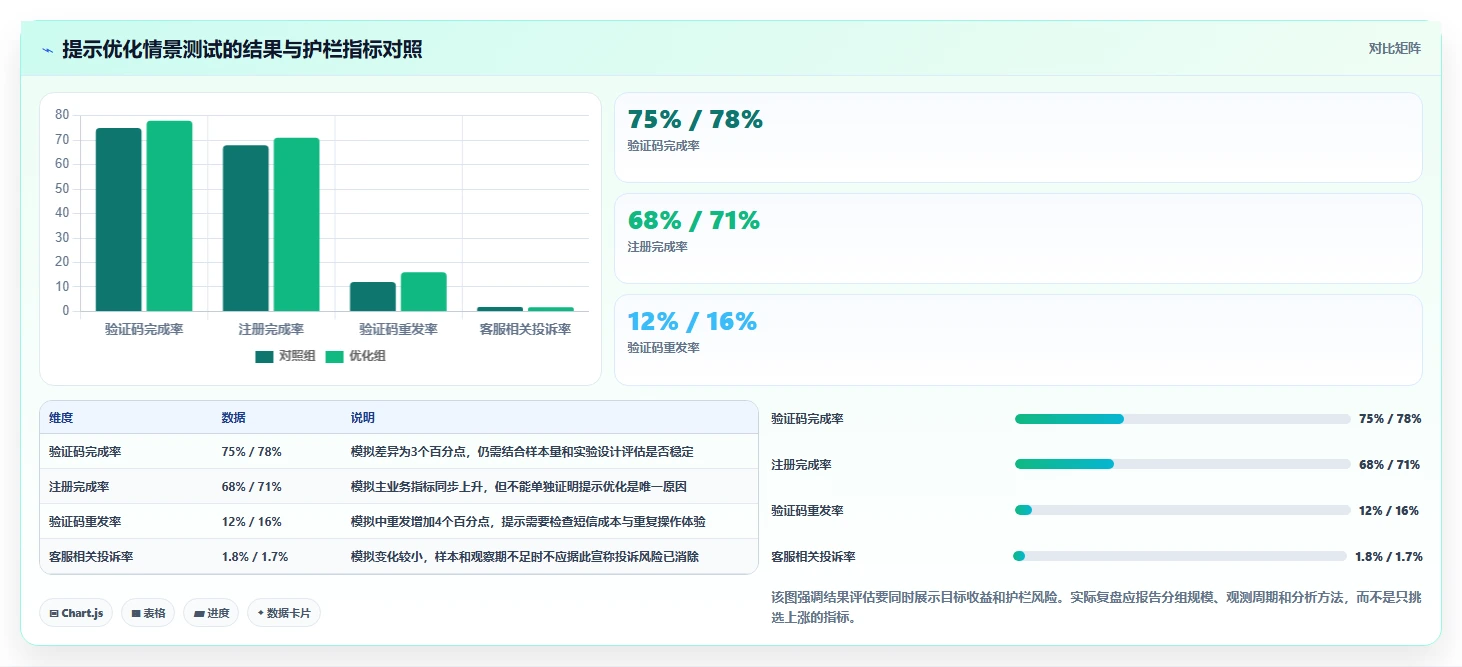Viewport: 1462px width, 667px height.
Task: Click the description starting 模拟中重发增加4个百分点
Action: 528,522
